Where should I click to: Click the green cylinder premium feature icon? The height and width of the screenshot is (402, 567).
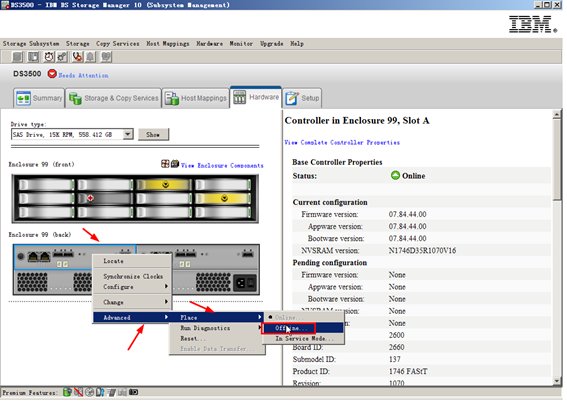(67, 392)
